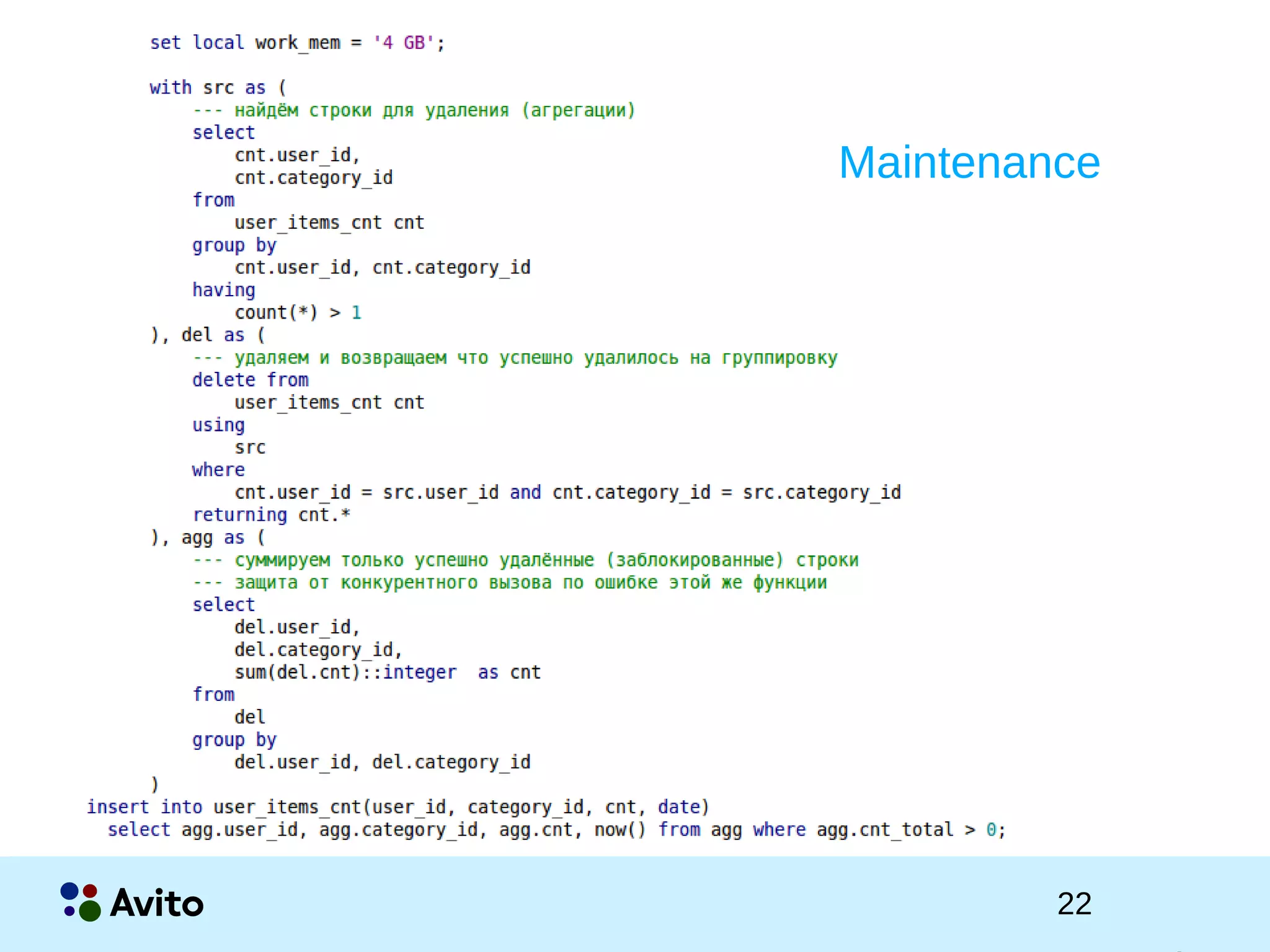Viewport: 1270px width, 952px height.
Task: Click the 'count(*) > 1' condition
Action: (298, 312)
